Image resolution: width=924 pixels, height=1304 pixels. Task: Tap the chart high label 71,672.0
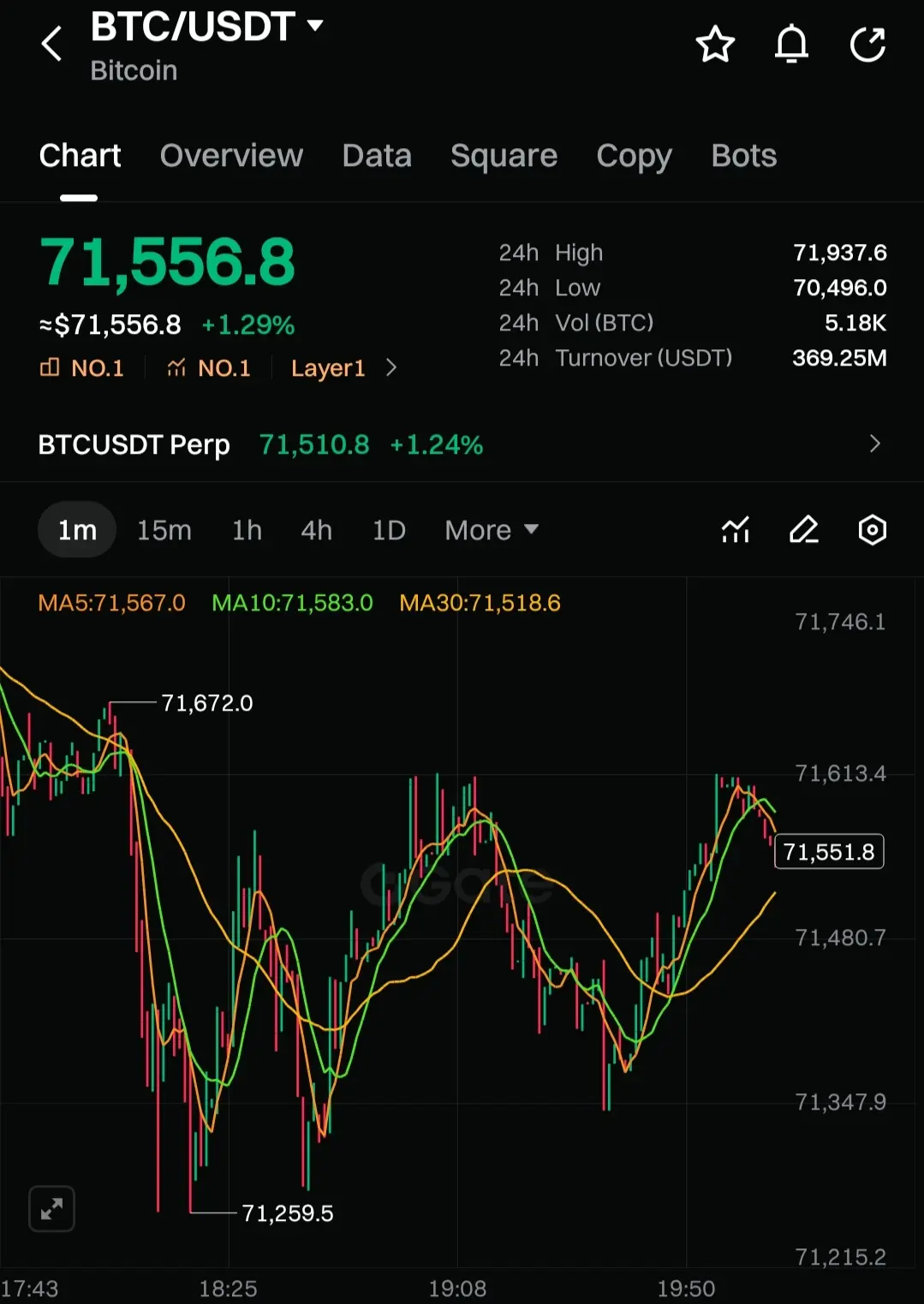coord(207,703)
